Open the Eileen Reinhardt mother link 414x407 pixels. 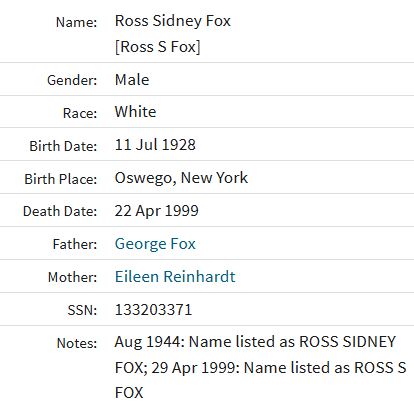click(175, 277)
